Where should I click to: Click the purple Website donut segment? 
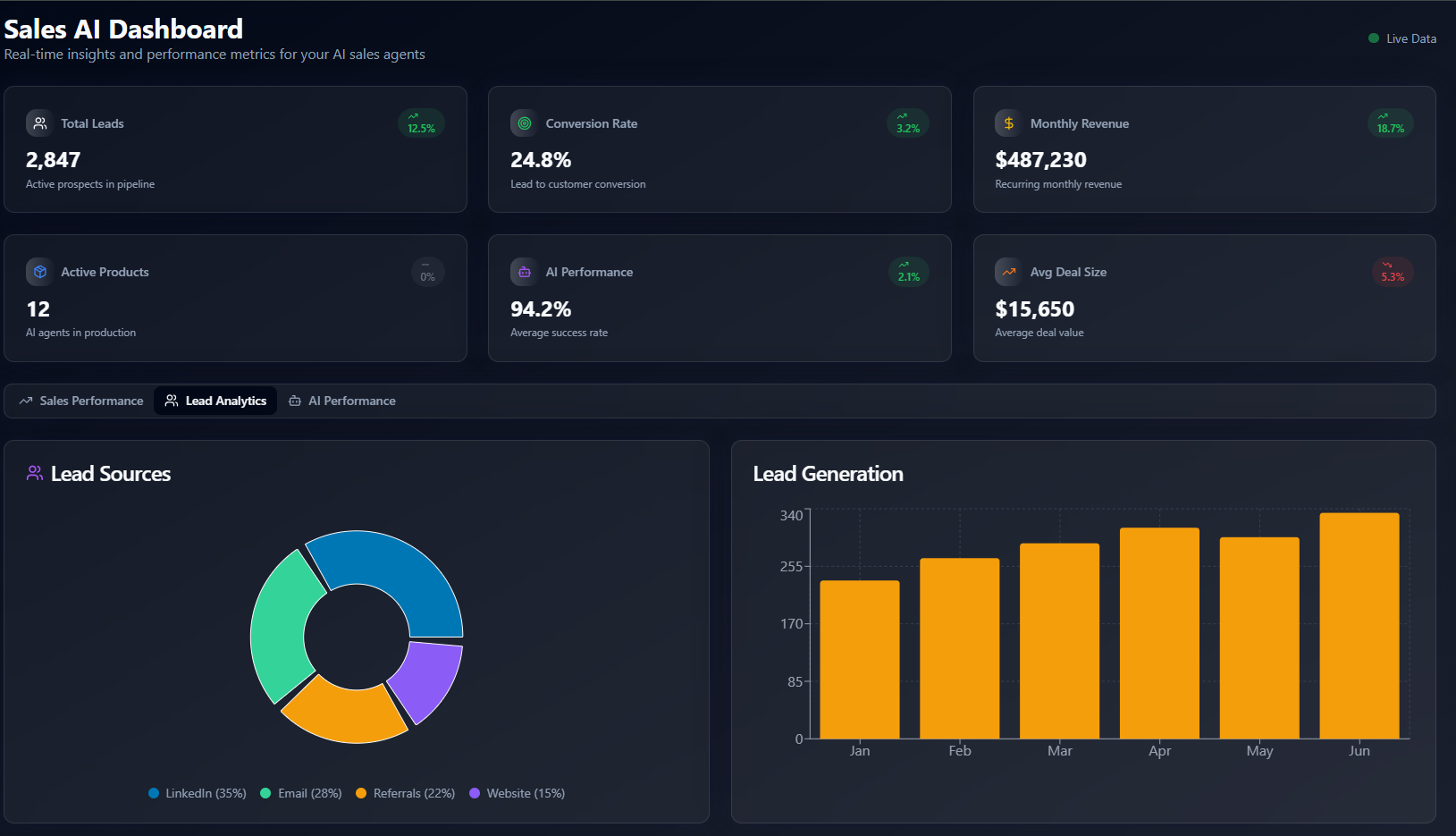tap(426, 678)
